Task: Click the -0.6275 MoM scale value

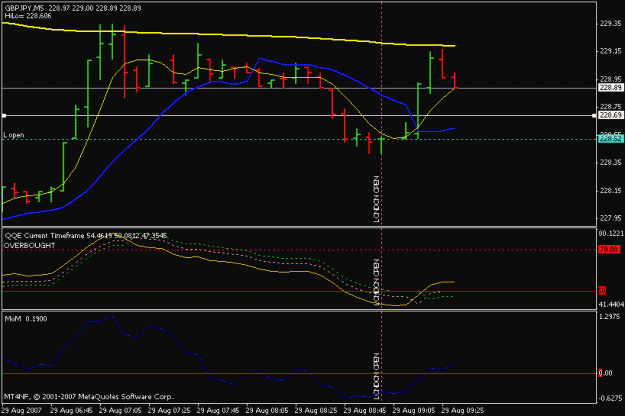Action: [x=611, y=398]
